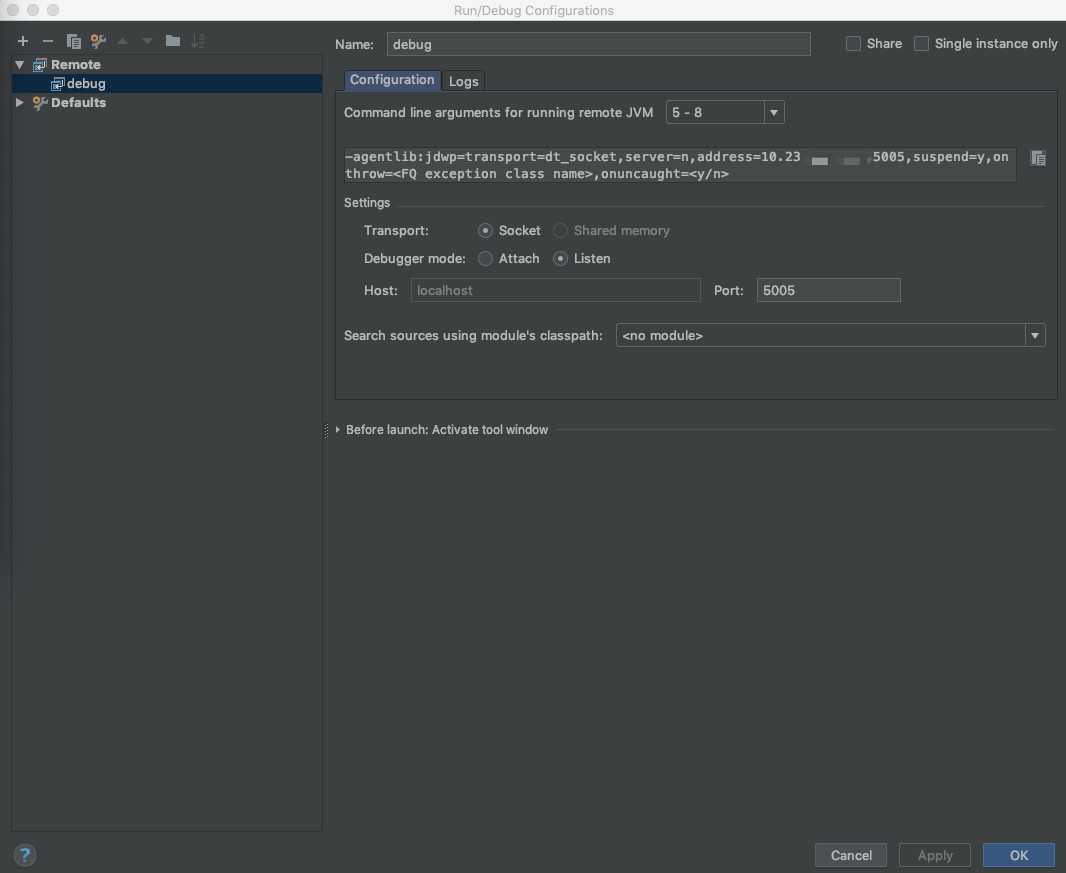1066x873 pixels.
Task: Copy the selected configuration
Action: (73, 41)
